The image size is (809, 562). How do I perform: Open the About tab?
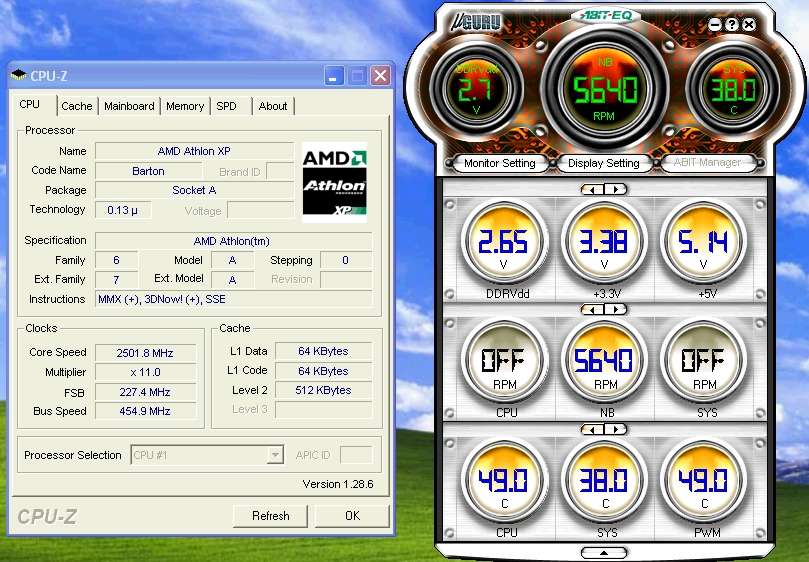pyautogui.click(x=272, y=106)
